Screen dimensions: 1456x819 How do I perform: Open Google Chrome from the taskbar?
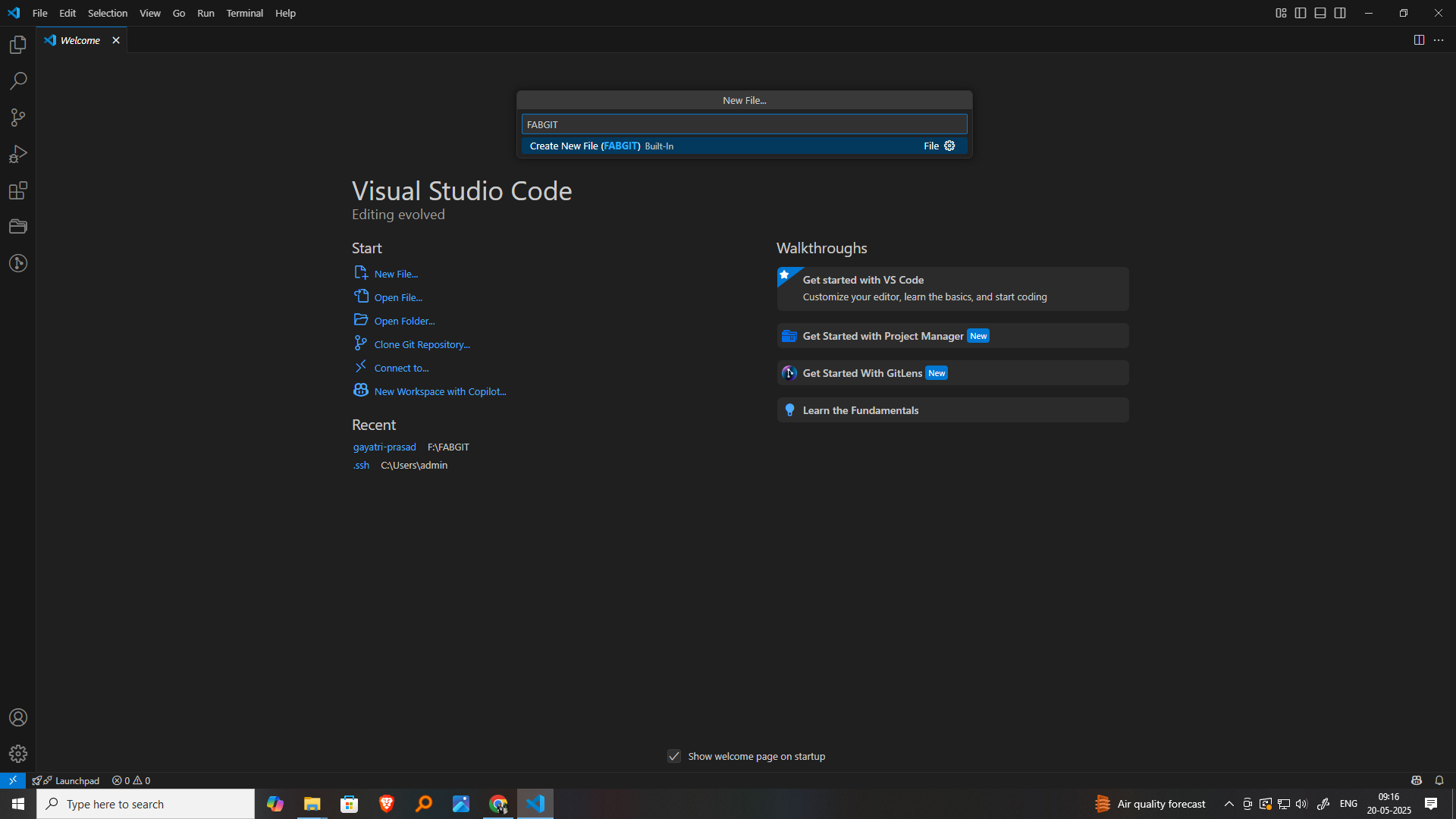(498, 804)
